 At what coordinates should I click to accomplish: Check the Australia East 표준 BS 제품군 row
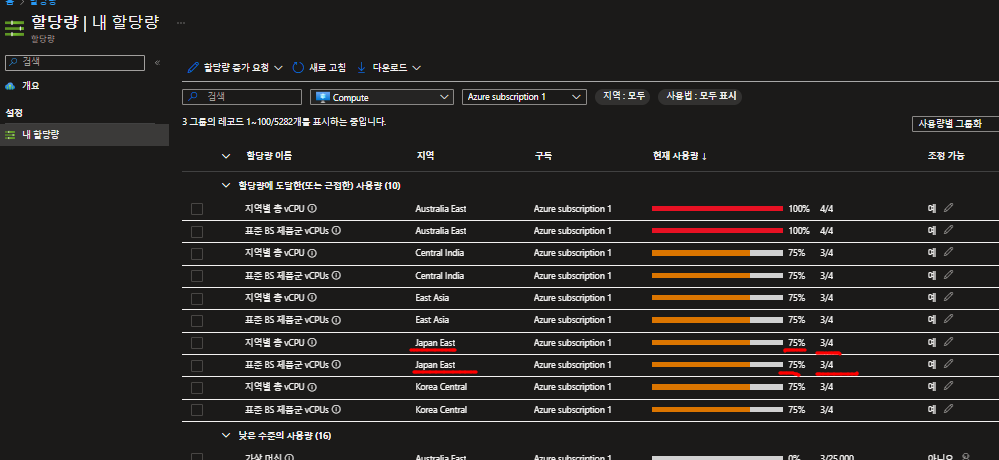(x=197, y=231)
